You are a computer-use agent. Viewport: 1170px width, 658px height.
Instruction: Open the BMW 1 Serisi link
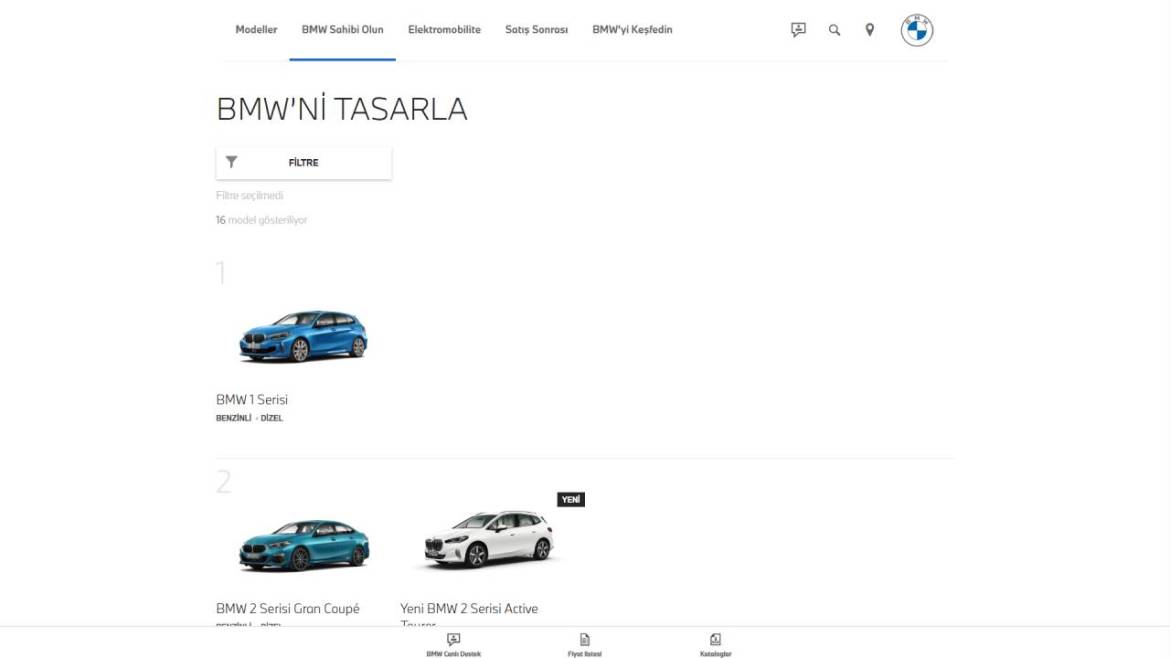click(251, 399)
